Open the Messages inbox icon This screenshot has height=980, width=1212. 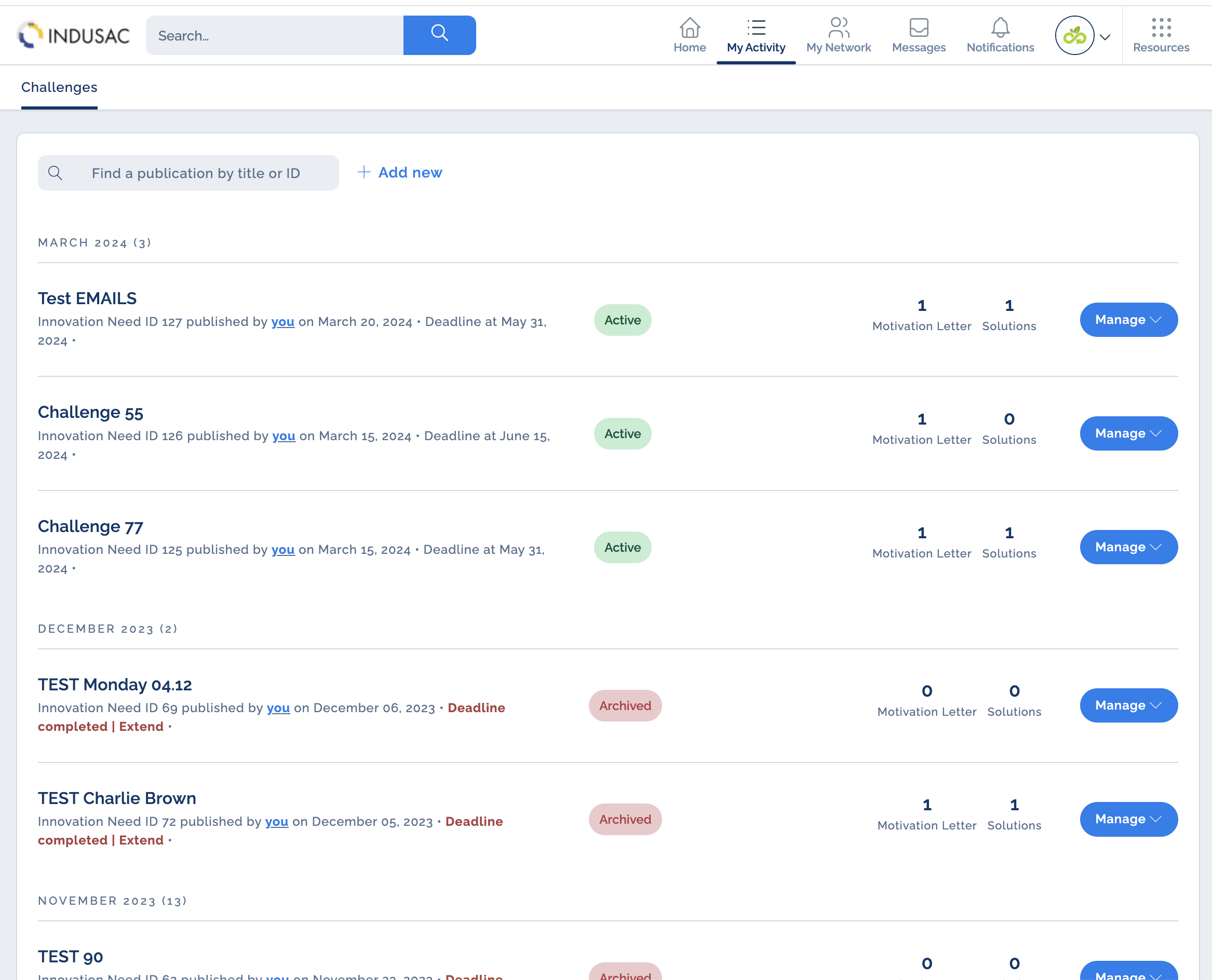tap(918, 28)
